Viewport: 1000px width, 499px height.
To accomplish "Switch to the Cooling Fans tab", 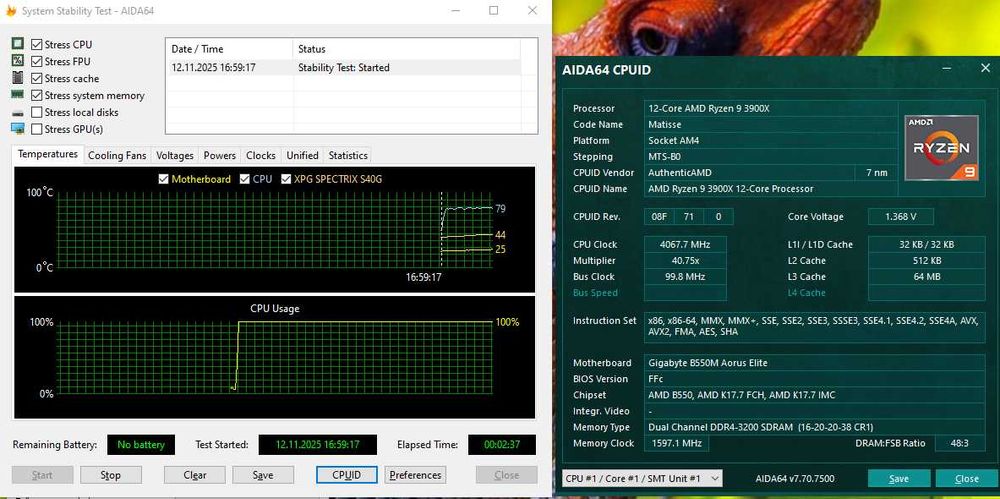I will pos(117,156).
